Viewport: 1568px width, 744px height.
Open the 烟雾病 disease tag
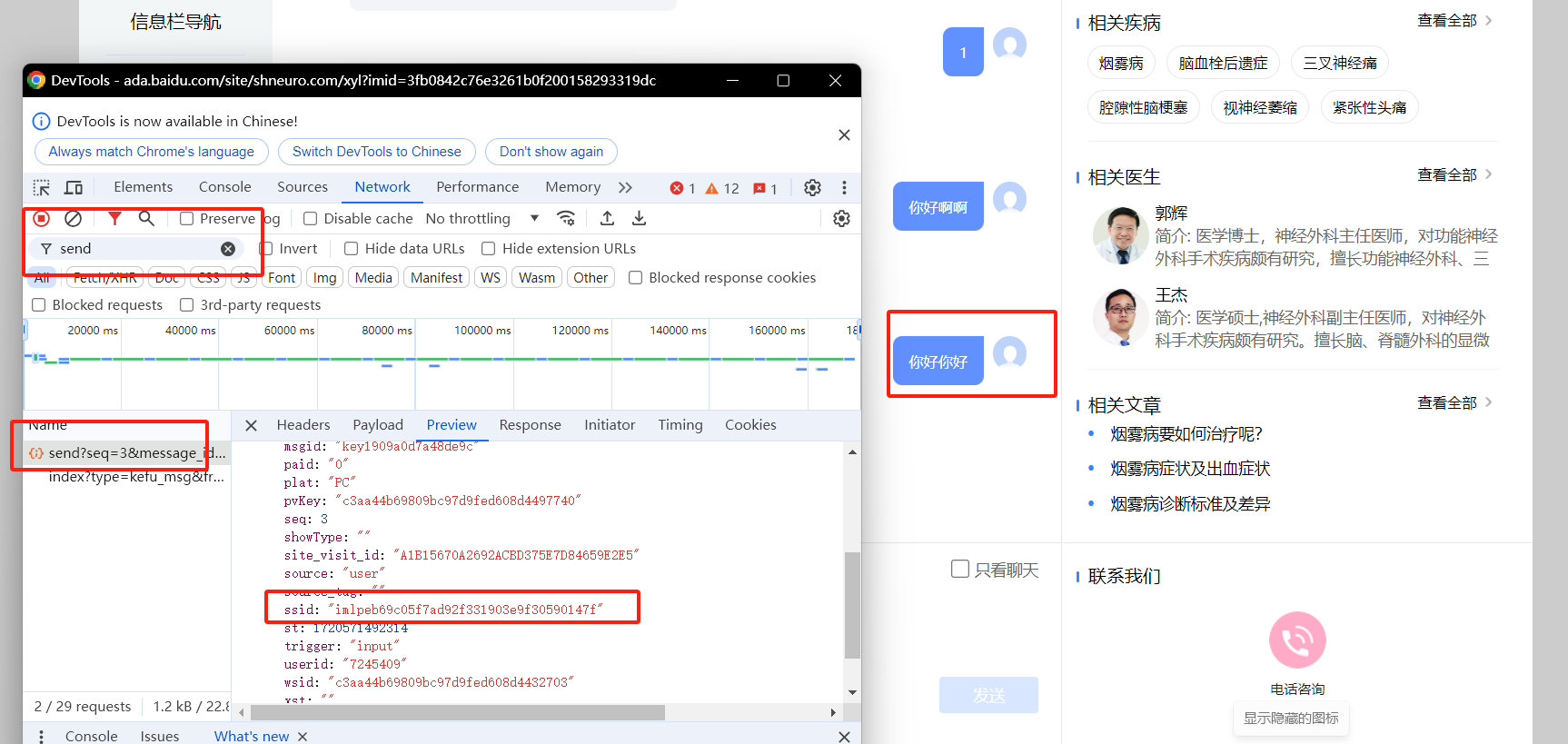click(1121, 63)
